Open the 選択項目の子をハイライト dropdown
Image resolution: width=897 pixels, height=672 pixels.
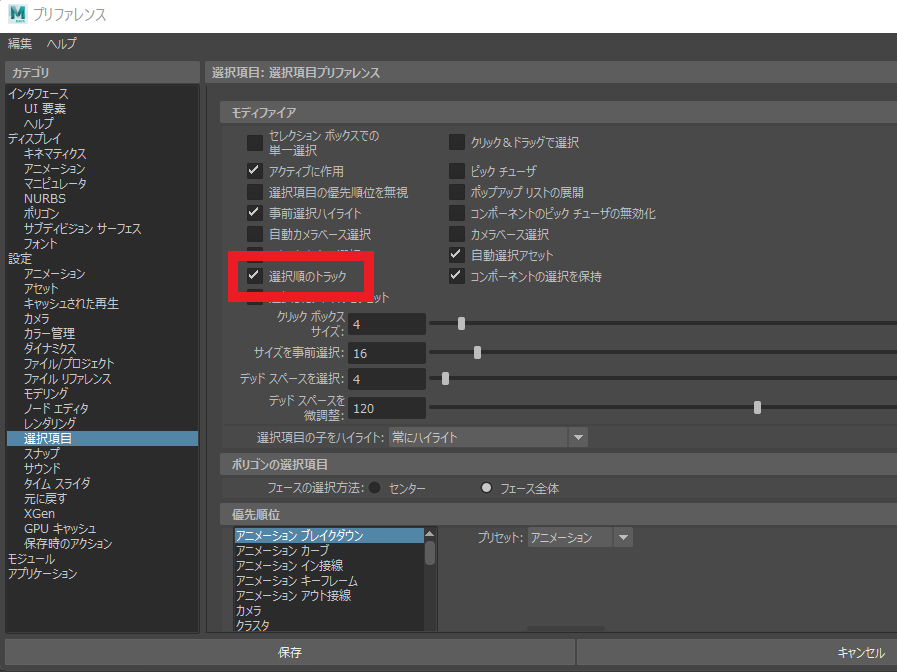[x=577, y=437]
